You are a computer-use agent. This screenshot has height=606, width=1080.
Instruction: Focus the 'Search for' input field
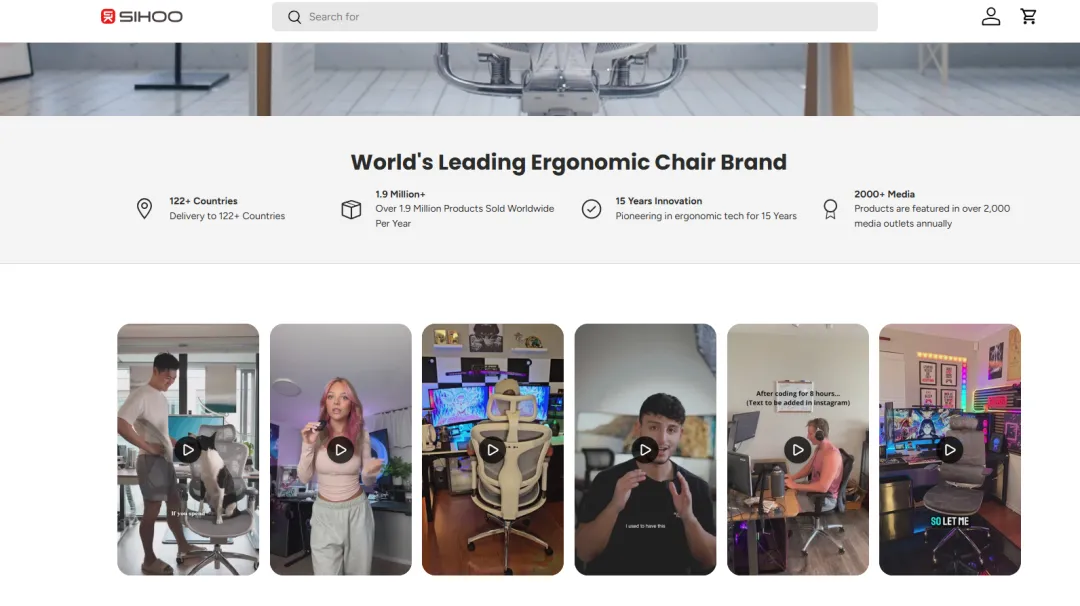tap(574, 17)
